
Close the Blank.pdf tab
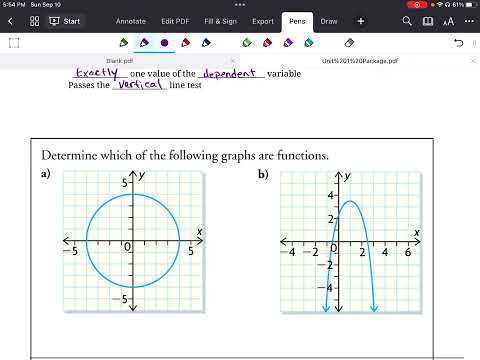pyautogui.click(x=233, y=61)
